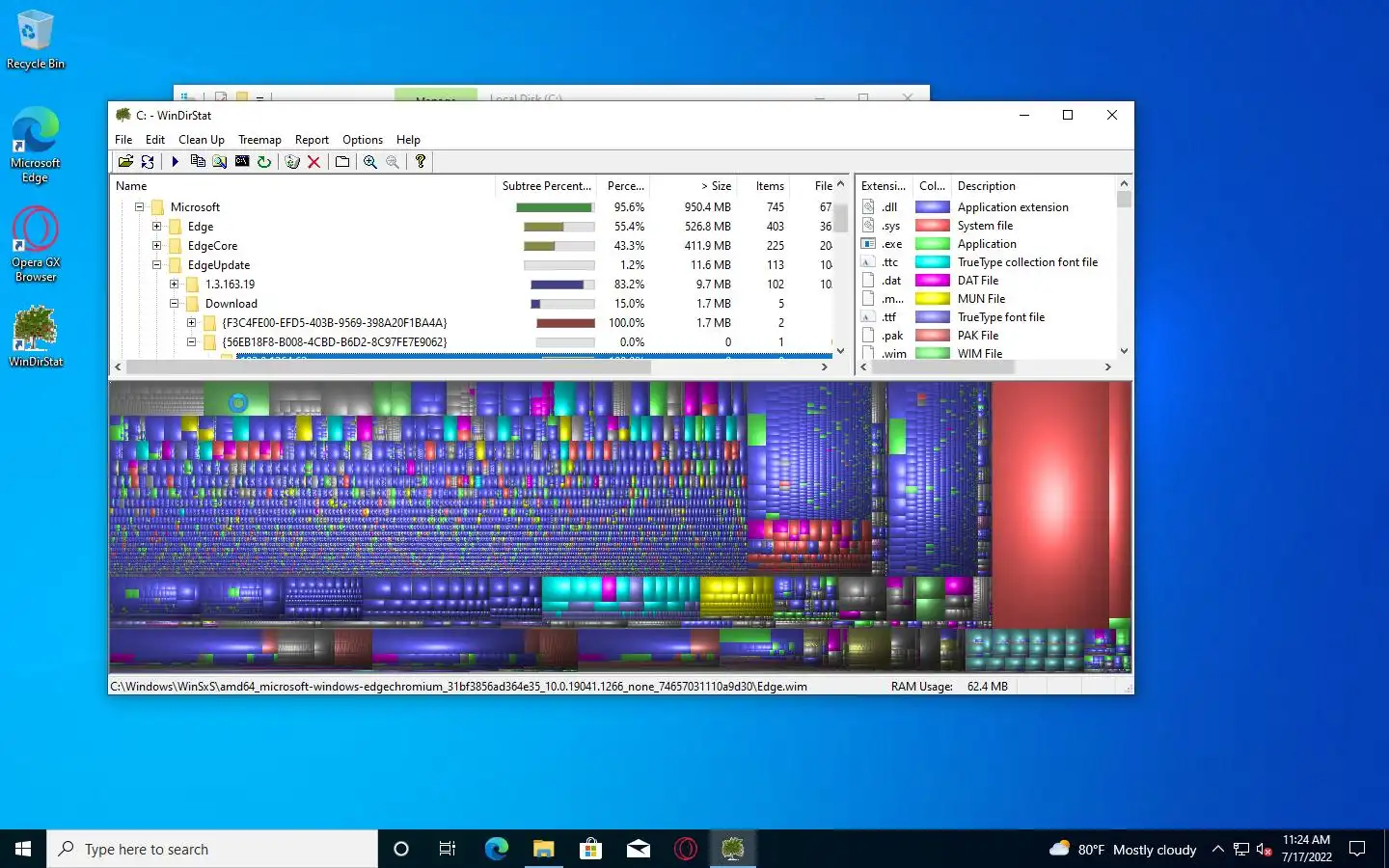
Task: Click the green Refresh Selected icon
Action: (x=264, y=162)
